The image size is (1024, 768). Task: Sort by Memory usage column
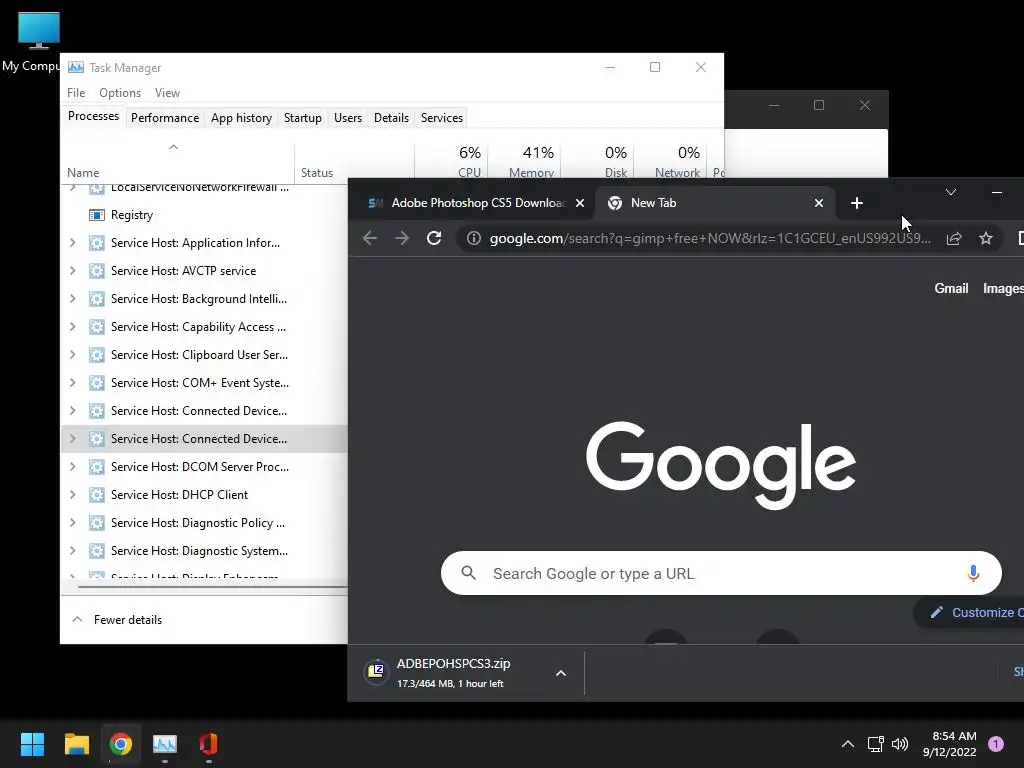tap(524, 161)
